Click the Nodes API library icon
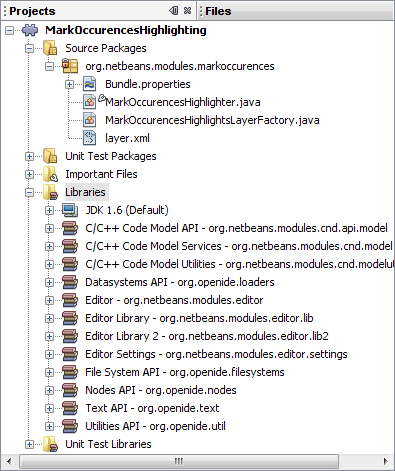The image size is (395, 471). 70,390
